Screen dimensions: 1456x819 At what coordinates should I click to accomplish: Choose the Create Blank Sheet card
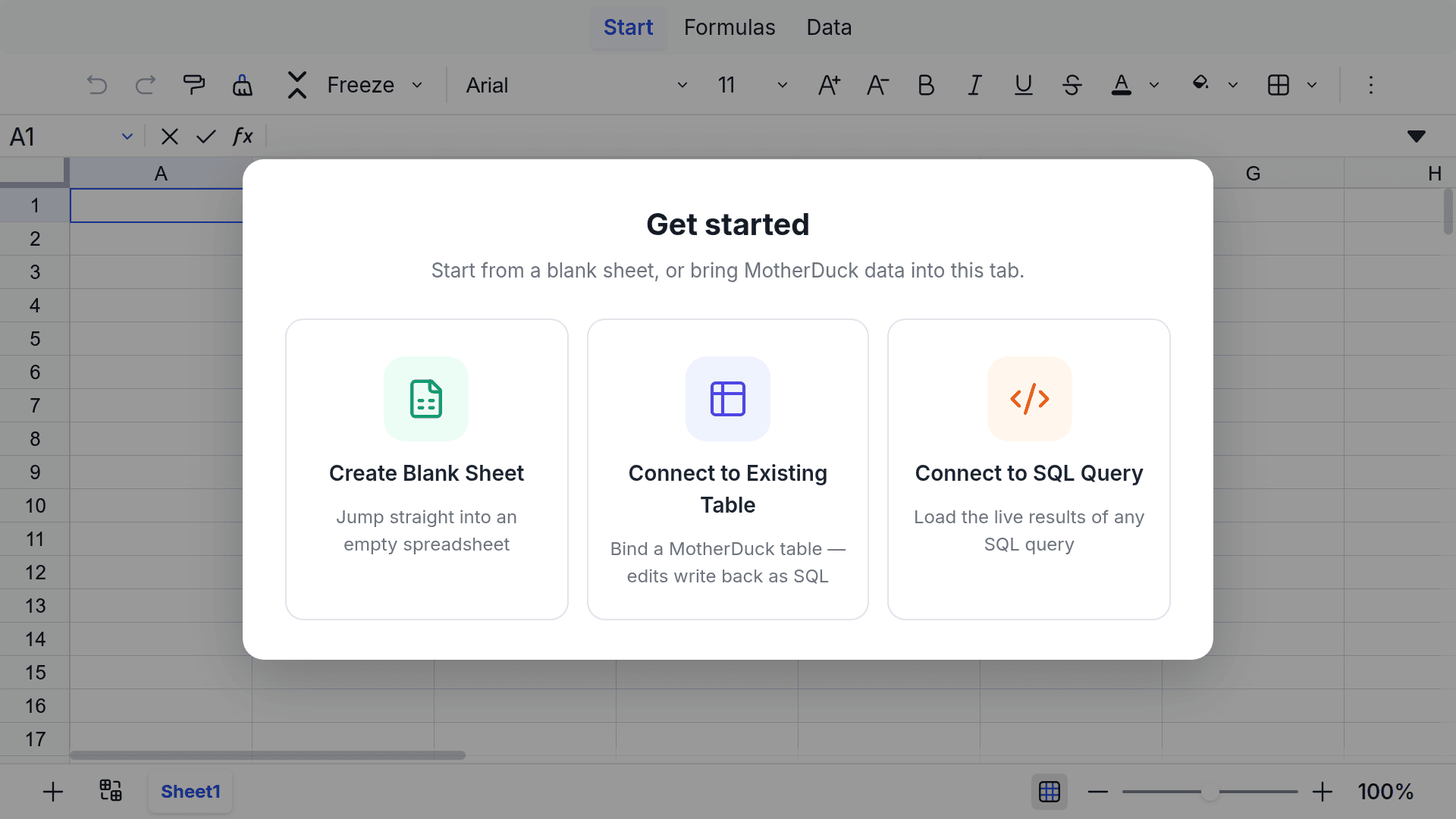tap(427, 469)
